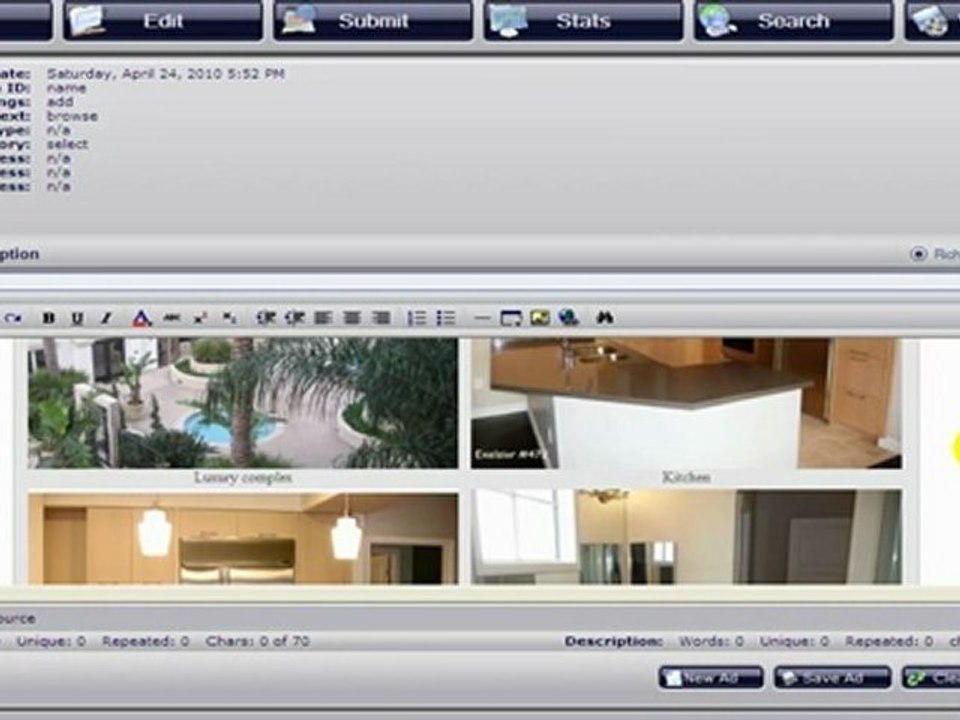Click the Save Ad button
The height and width of the screenshot is (720, 960).
click(831, 678)
